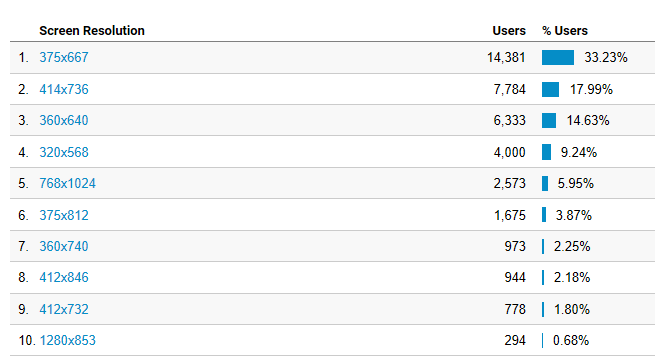
Task: Sort by the Users column header
Action: coord(509,30)
